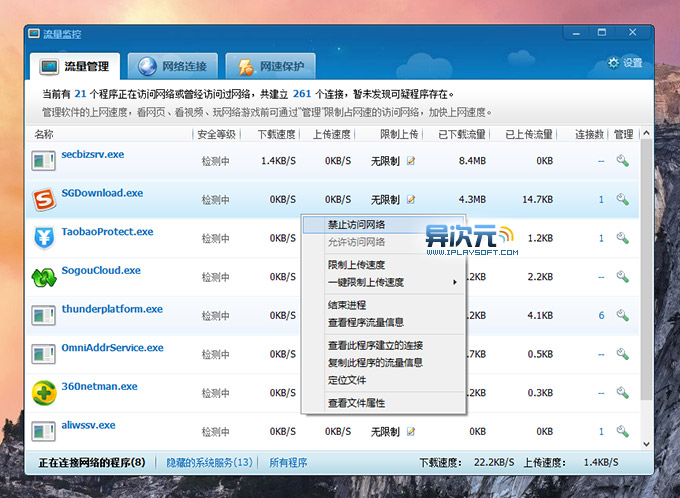Choose 查看程序流量信息 menu entry
This screenshot has height=498, width=680.
point(383,322)
